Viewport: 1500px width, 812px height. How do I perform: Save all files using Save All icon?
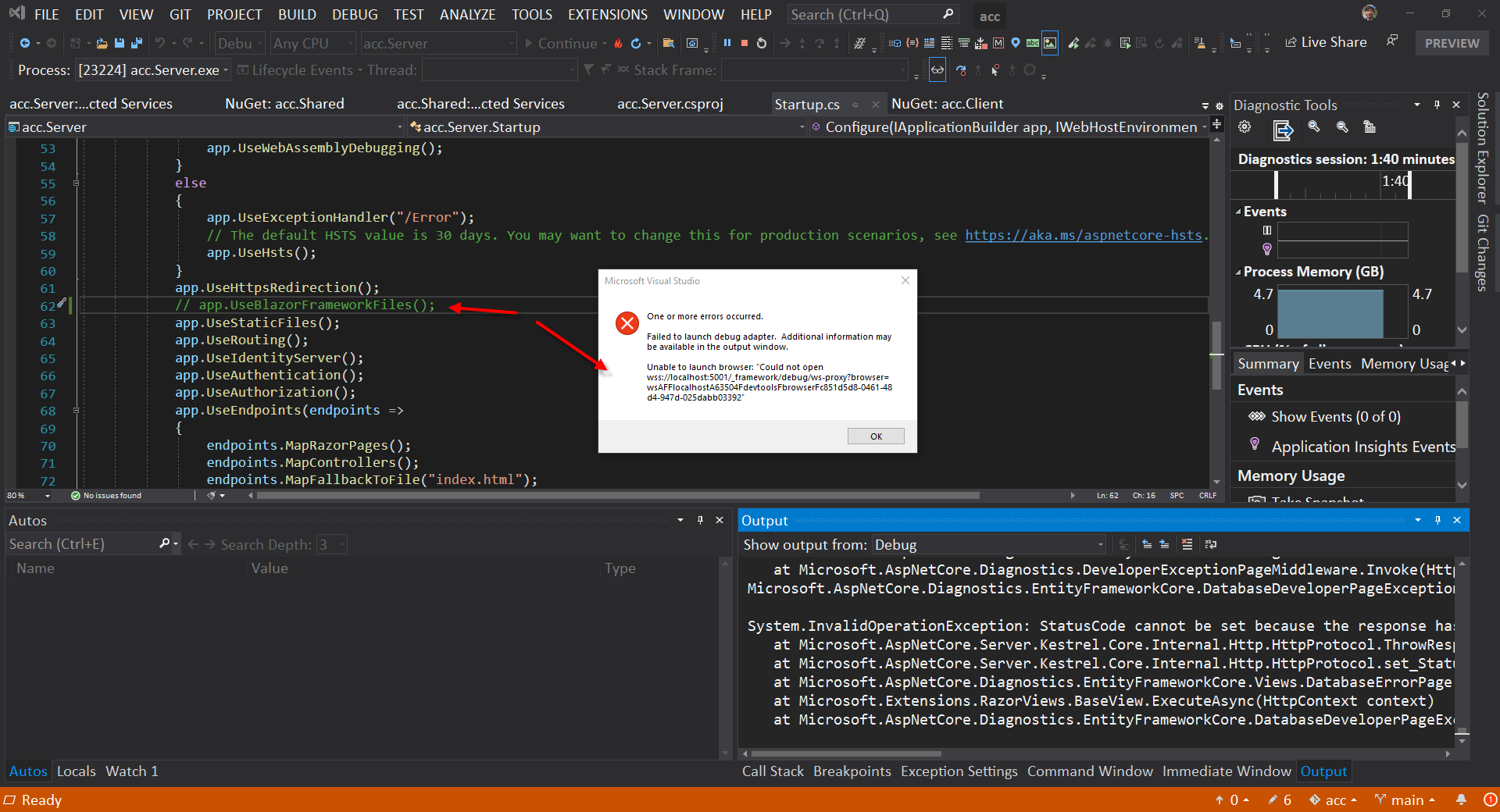[137, 43]
